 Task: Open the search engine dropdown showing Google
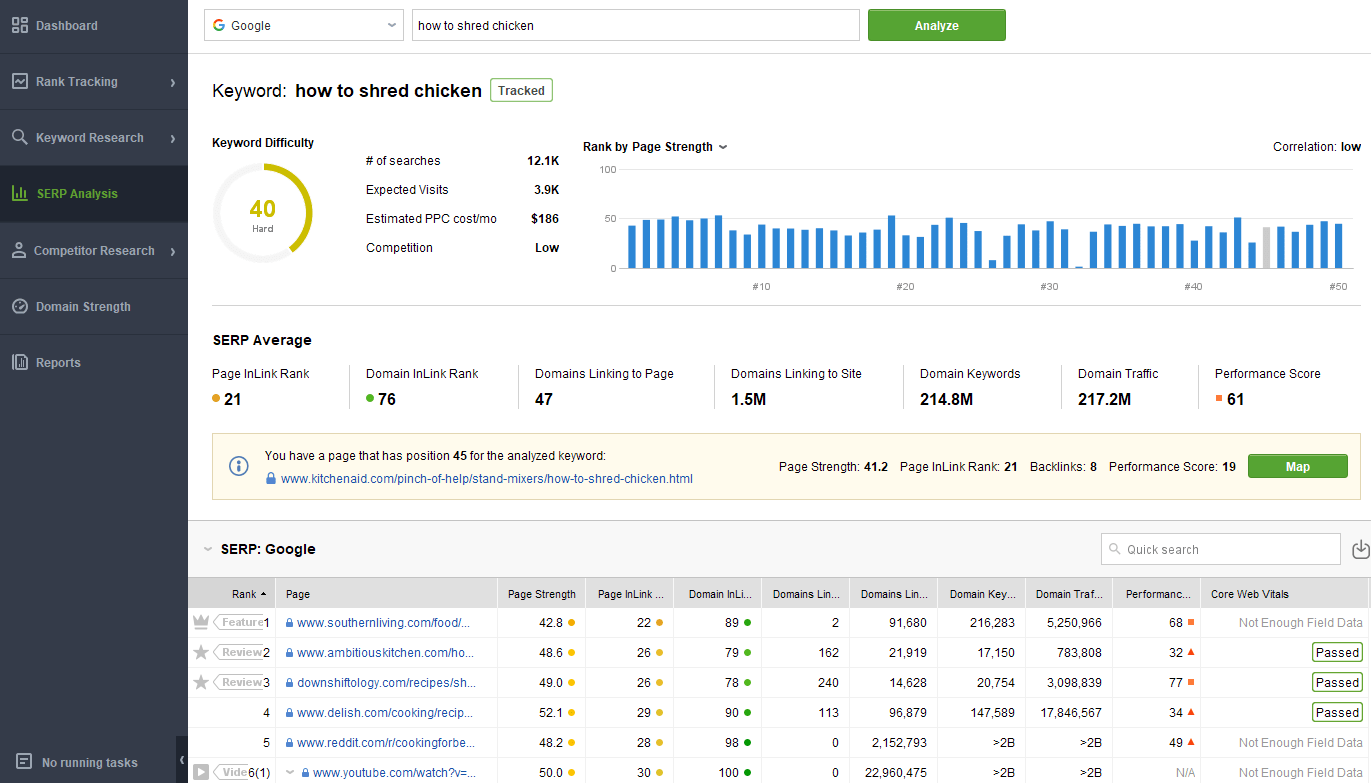click(303, 25)
